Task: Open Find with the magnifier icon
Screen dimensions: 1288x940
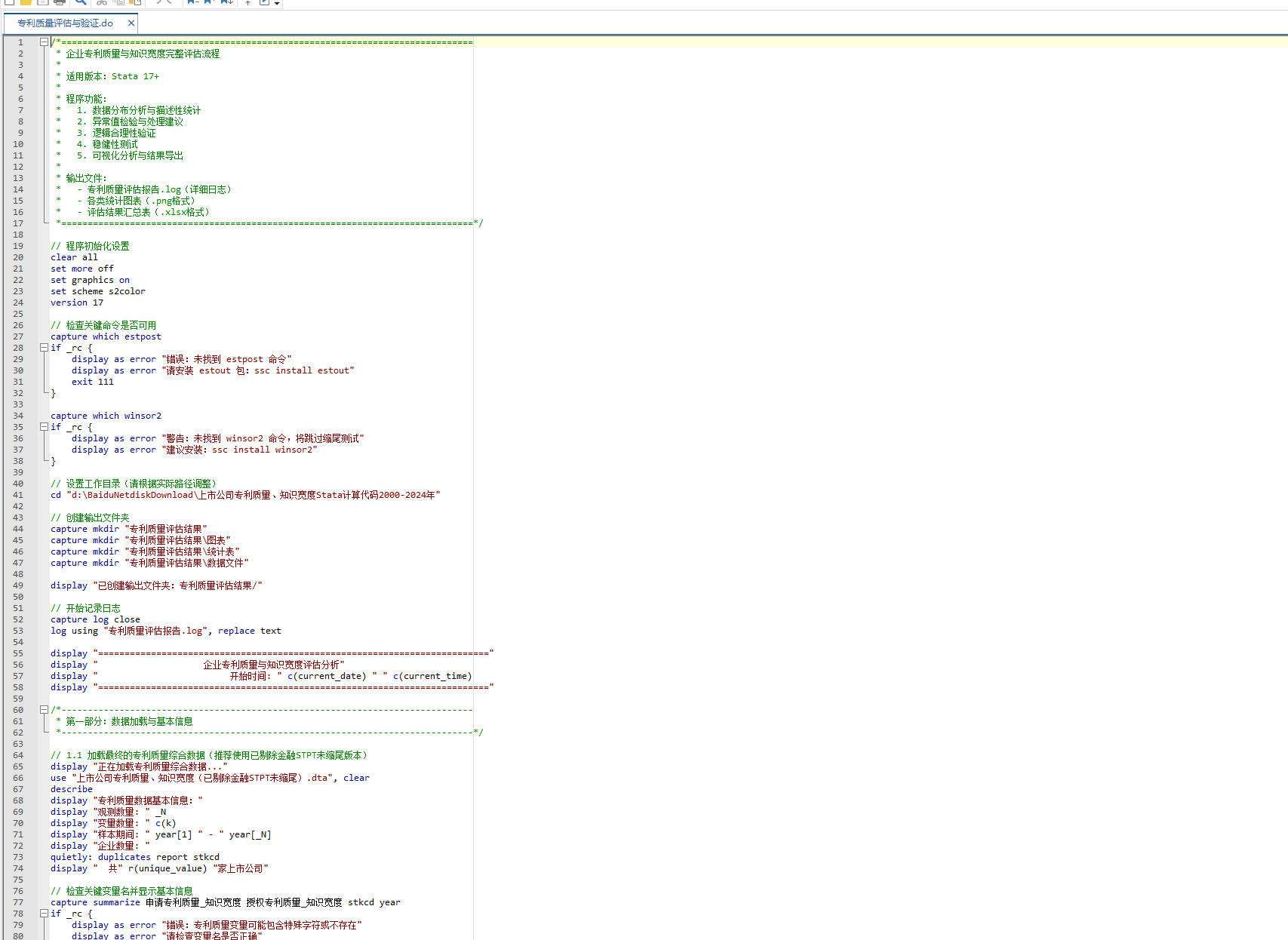Action: tap(80, 2)
